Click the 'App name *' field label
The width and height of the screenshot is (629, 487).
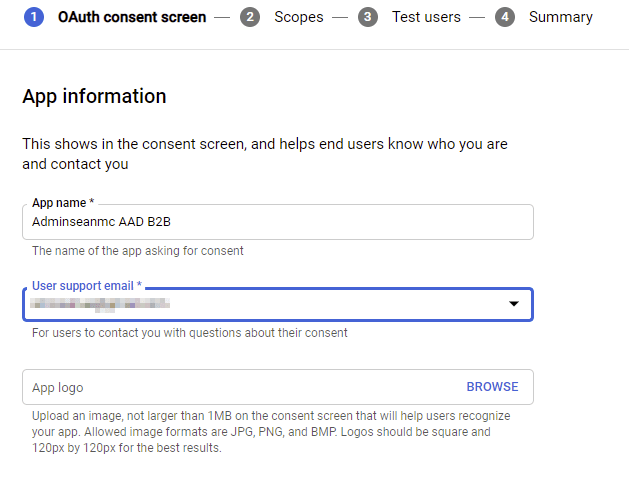[66, 203]
